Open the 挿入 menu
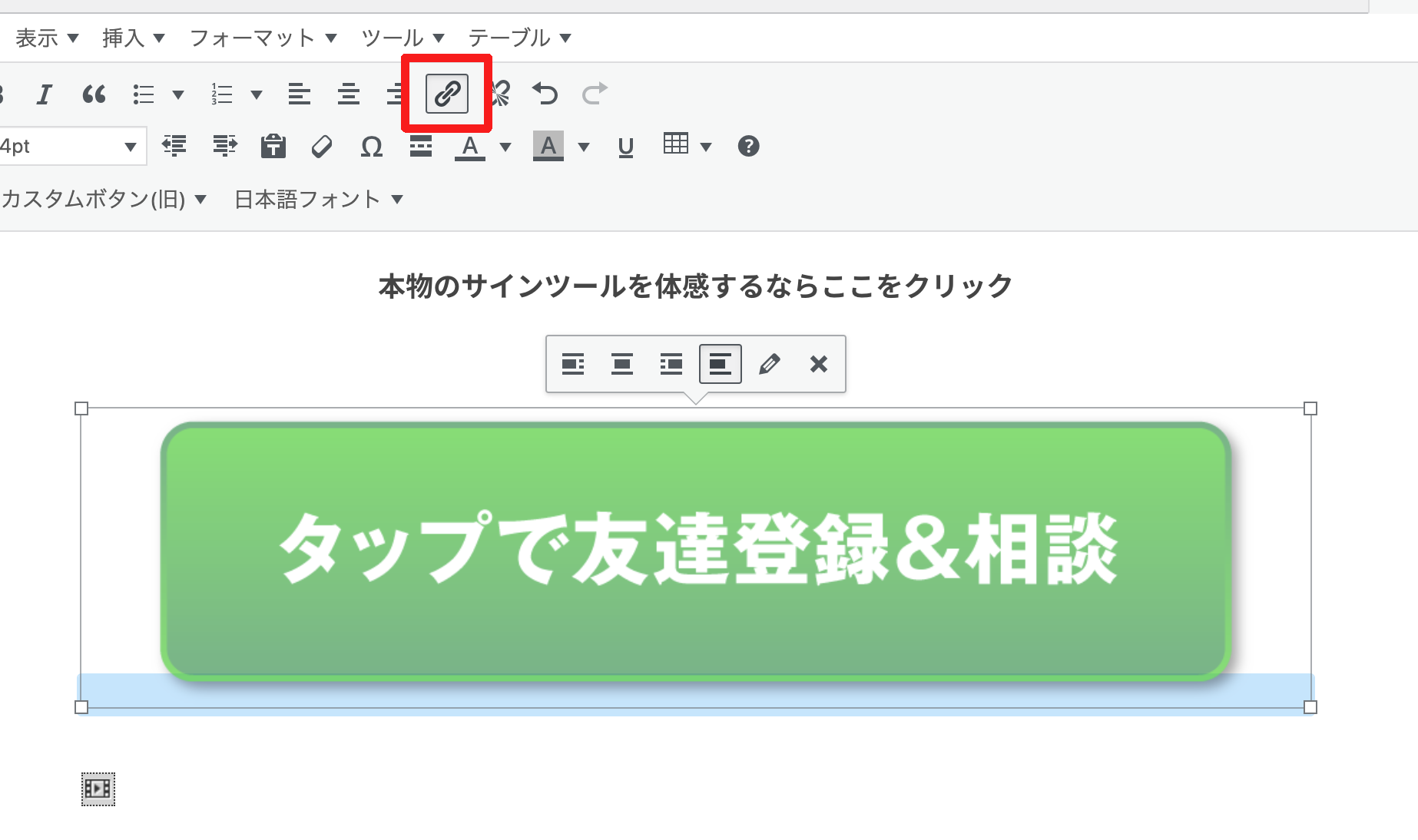This screenshot has height=840, width=1418. click(134, 38)
